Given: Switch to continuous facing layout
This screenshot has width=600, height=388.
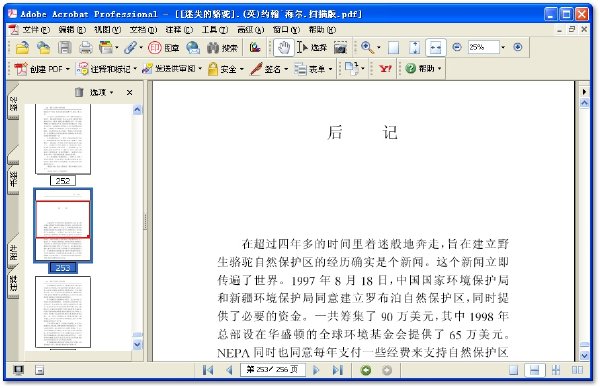Looking at the screenshot, I should (x=556, y=370).
